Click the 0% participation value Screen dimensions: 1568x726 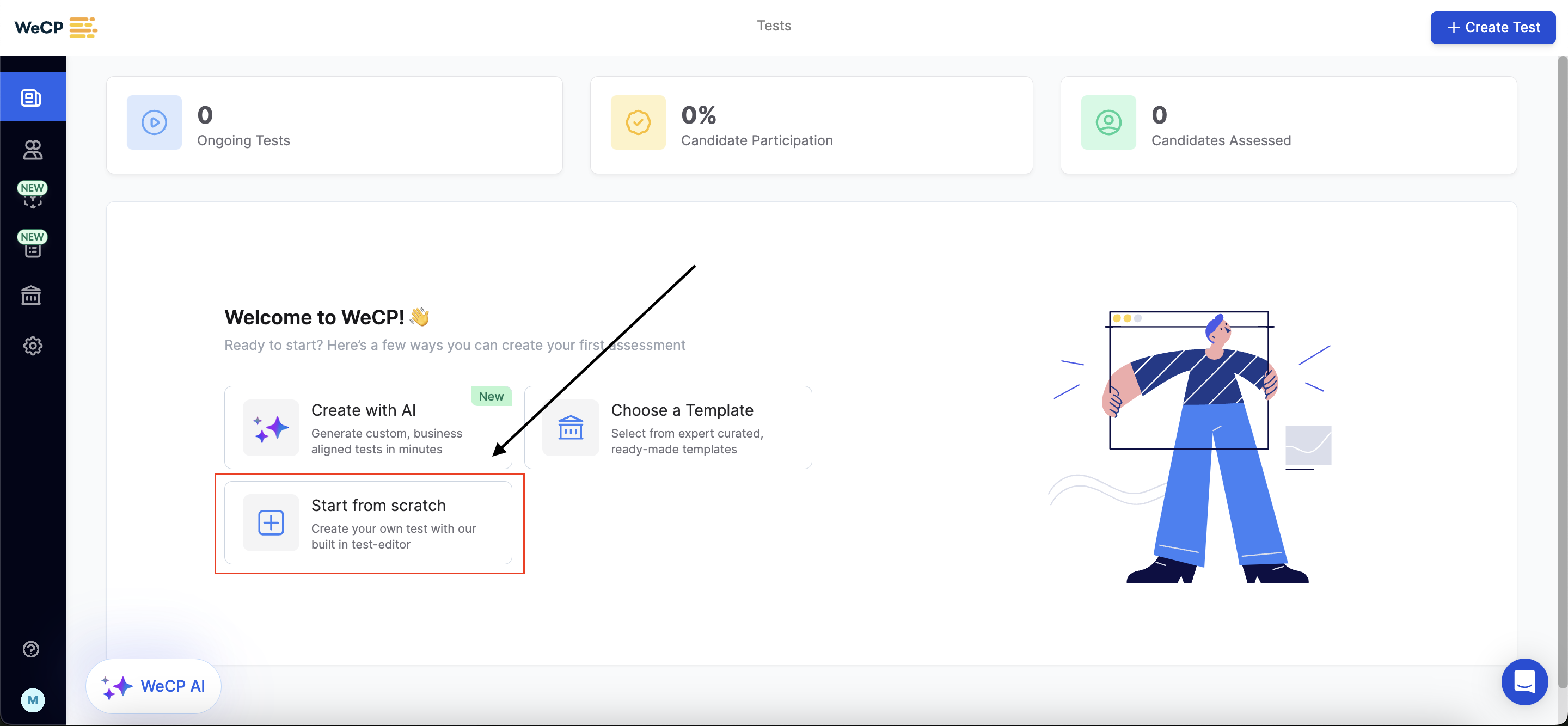(698, 115)
